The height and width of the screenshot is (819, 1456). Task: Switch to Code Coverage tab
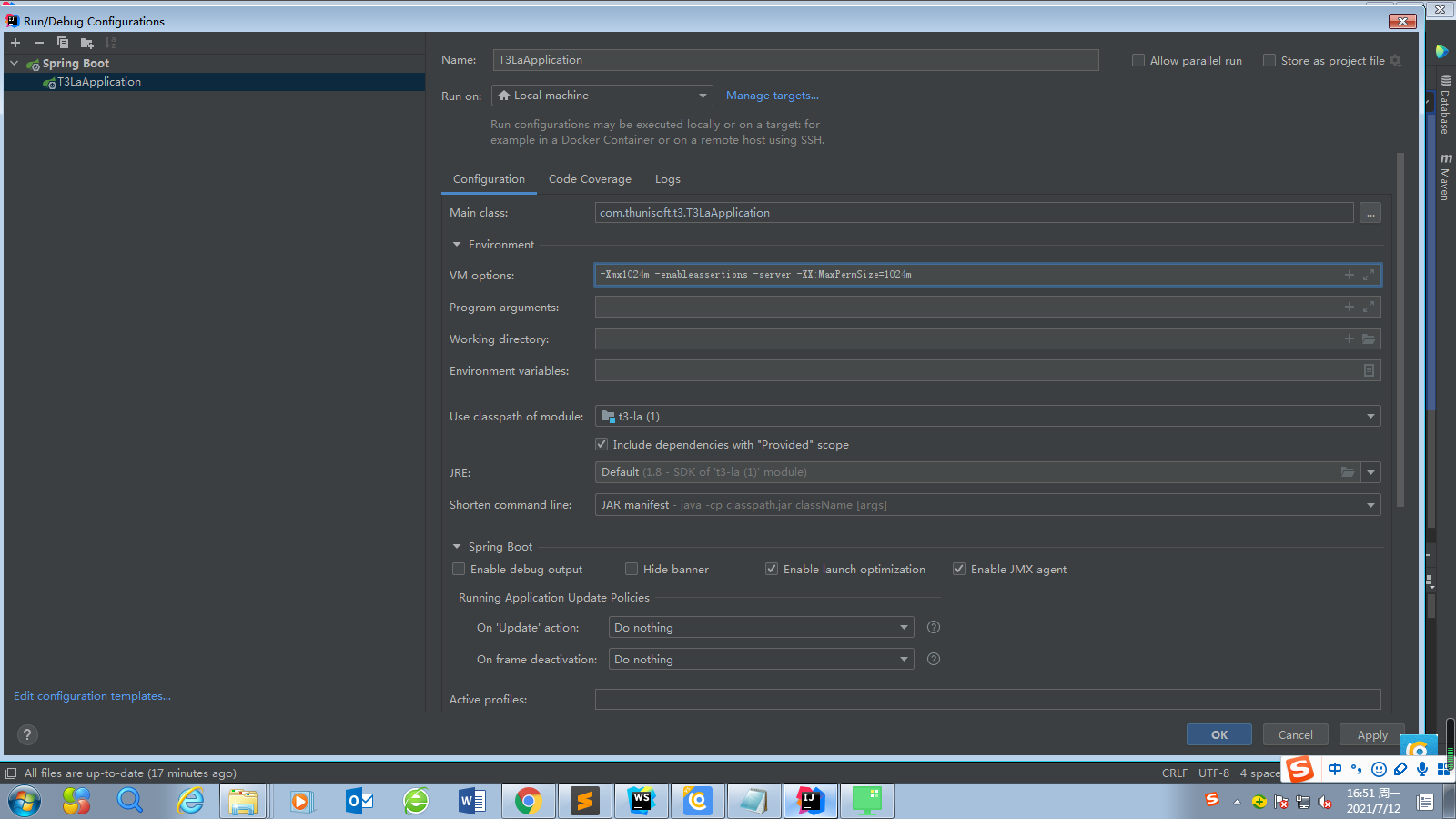[x=590, y=179]
